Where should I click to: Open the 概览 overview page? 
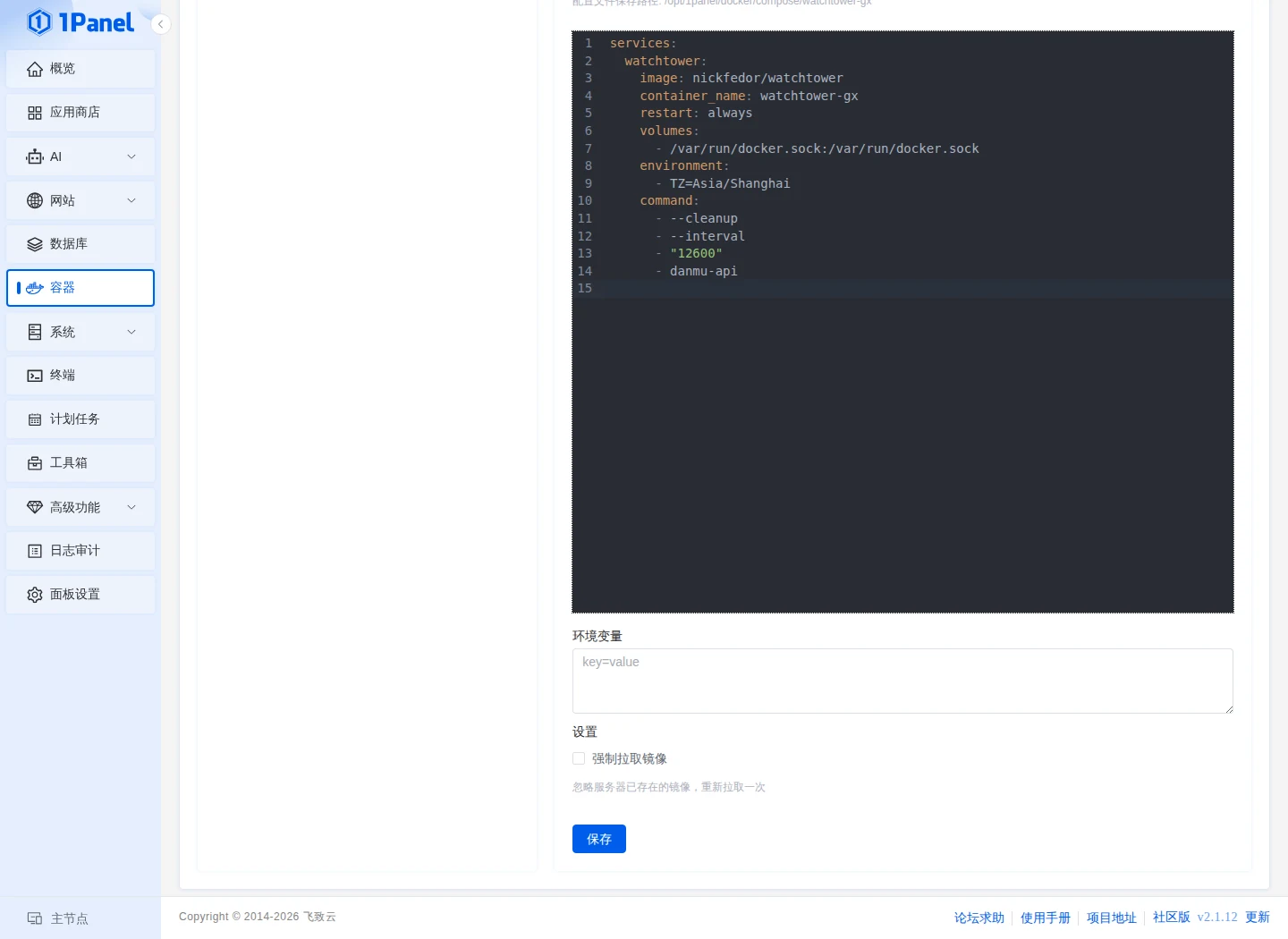pyautogui.click(x=80, y=69)
